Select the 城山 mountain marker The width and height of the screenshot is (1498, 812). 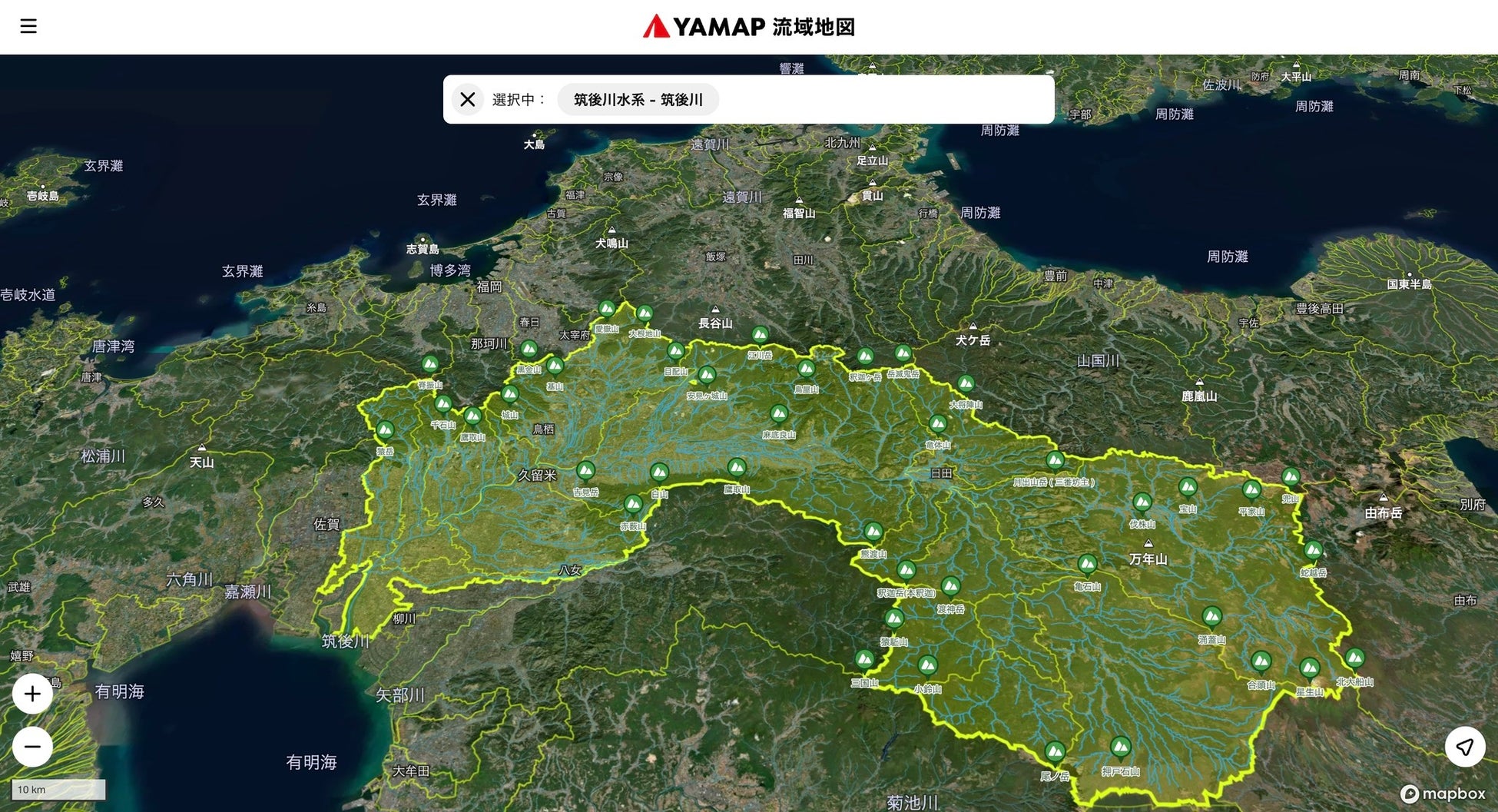(510, 396)
